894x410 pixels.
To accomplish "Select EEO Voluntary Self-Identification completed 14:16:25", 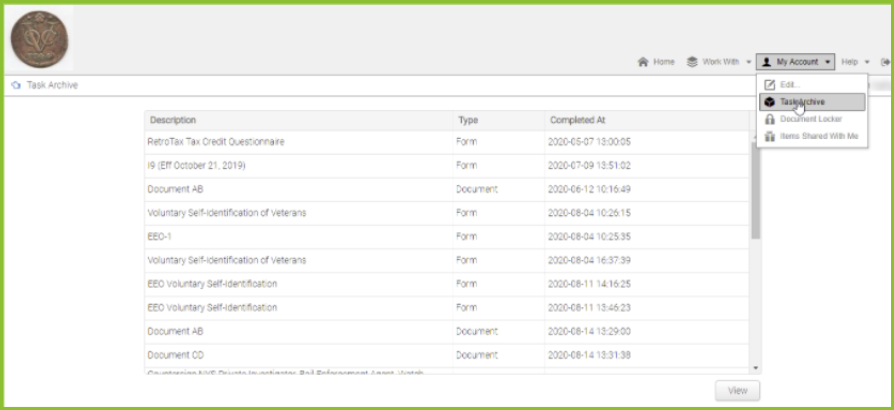I will click(x=448, y=284).
